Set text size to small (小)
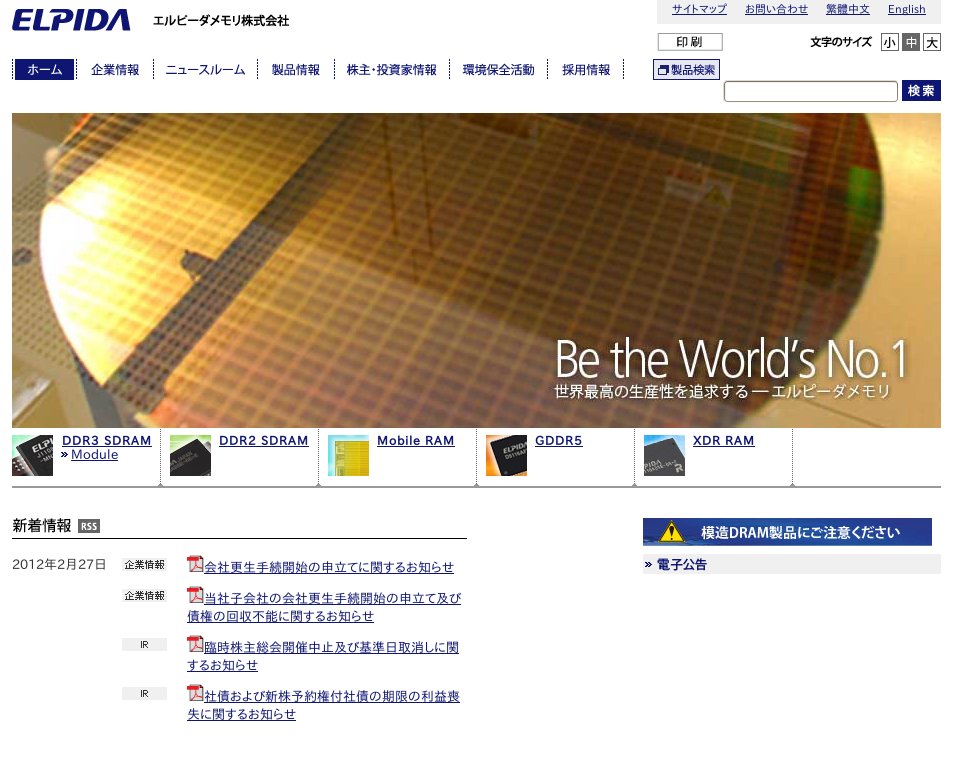This screenshot has height=758, width=977. coord(889,42)
